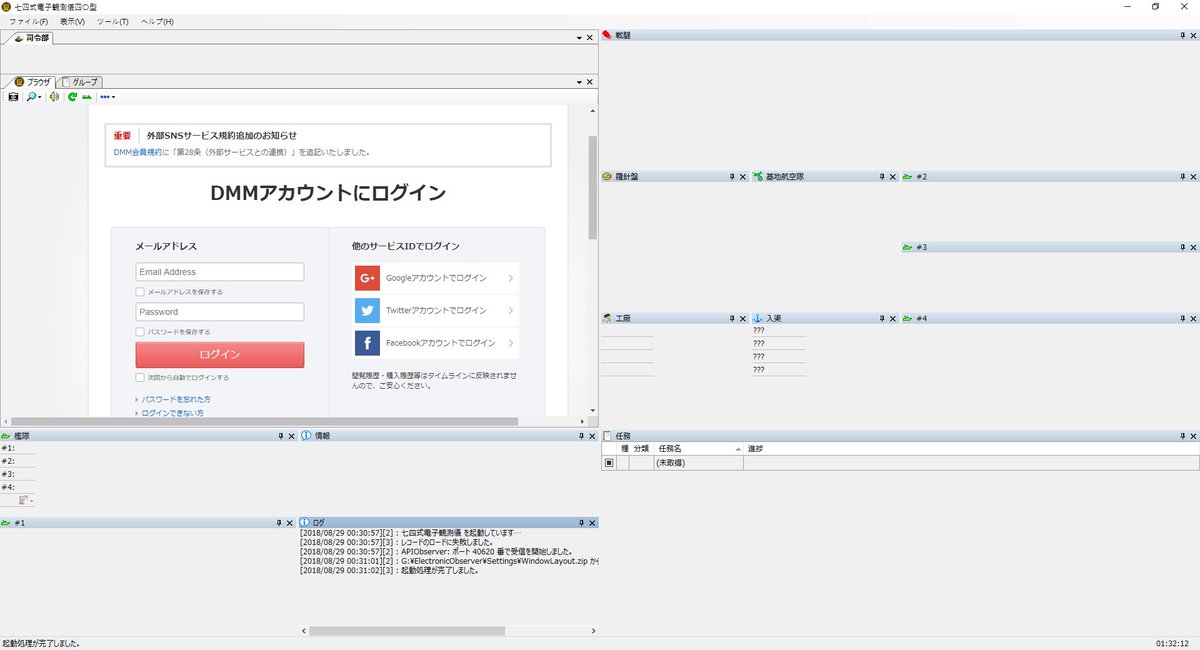Open the magnifier zoom dropdown arrow
Image resolution: width=1200 pixels, height=650 pixels.
pyautogui.click(x=40, y=97)
